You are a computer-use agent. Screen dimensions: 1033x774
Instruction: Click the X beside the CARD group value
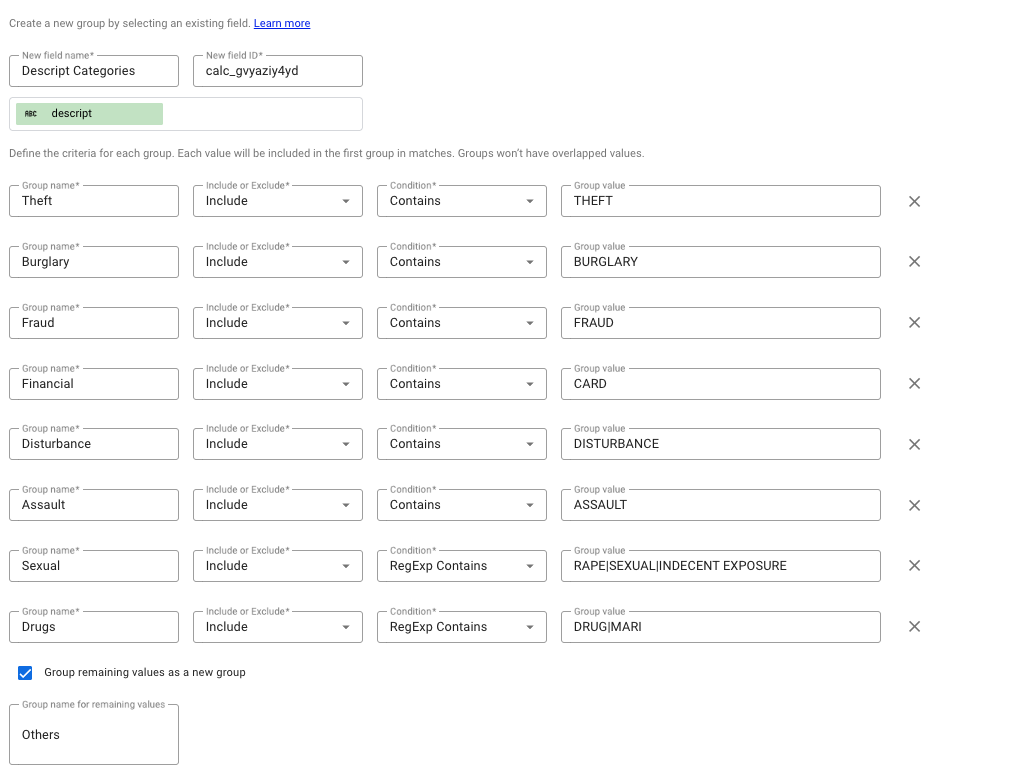tap(914, 384)
